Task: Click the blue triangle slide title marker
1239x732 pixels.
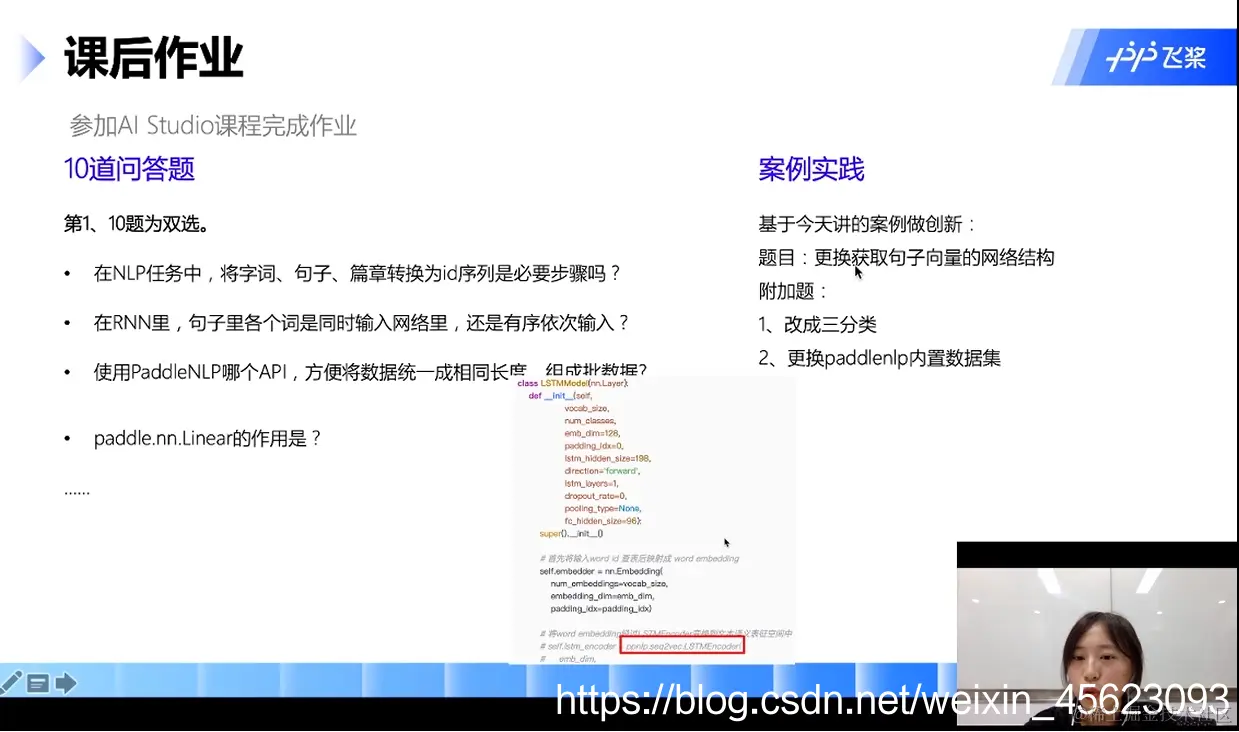Action: [30, 58]
